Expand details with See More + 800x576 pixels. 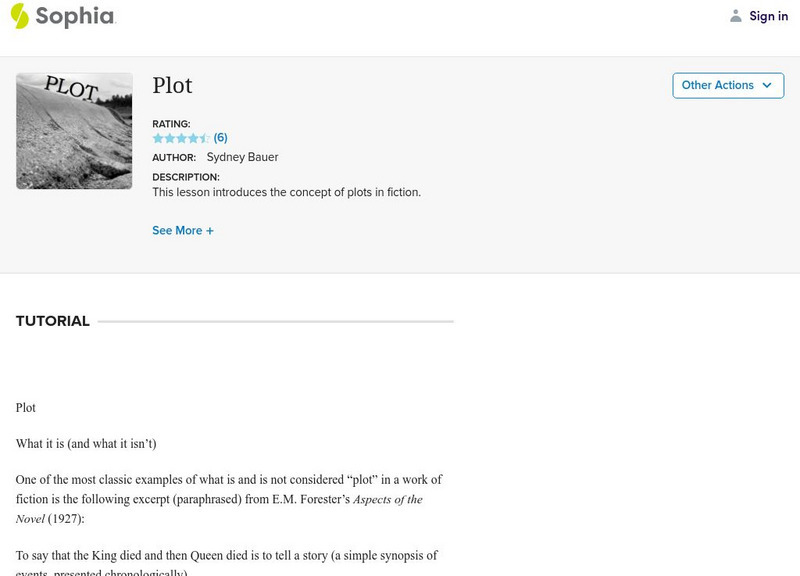[183, 230]
